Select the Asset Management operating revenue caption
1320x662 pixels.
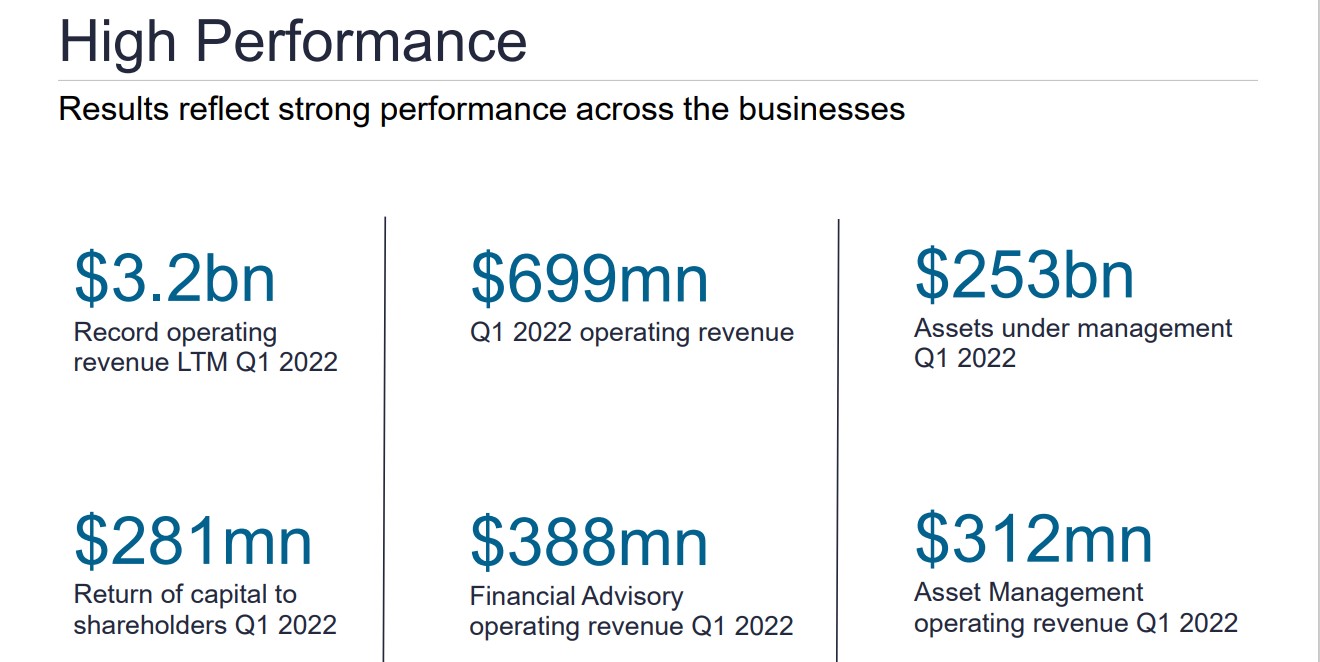pyautogui.click(x=1075, y=608)
